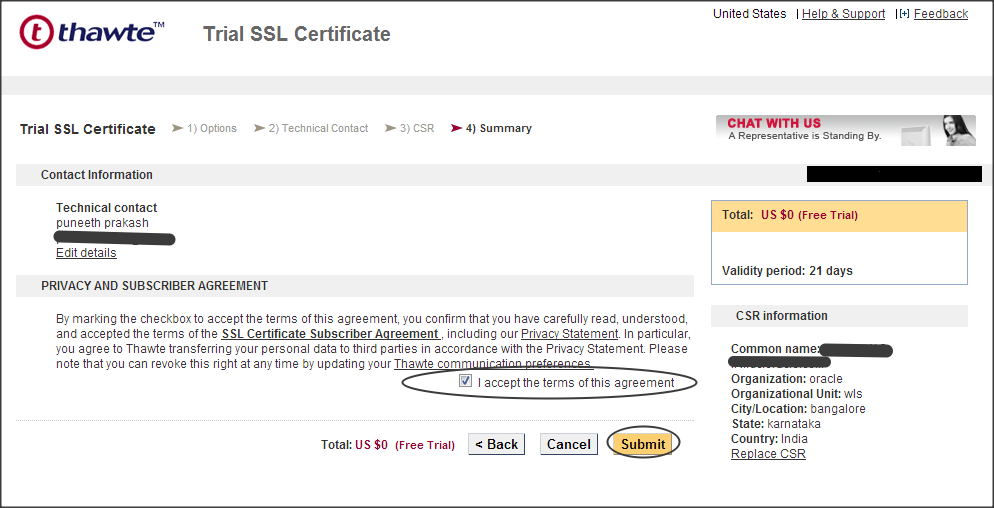Click the Trial SSL Certificate page title
Image resolution: width=994 pixels, height=508 pixels.
[297, 34]
